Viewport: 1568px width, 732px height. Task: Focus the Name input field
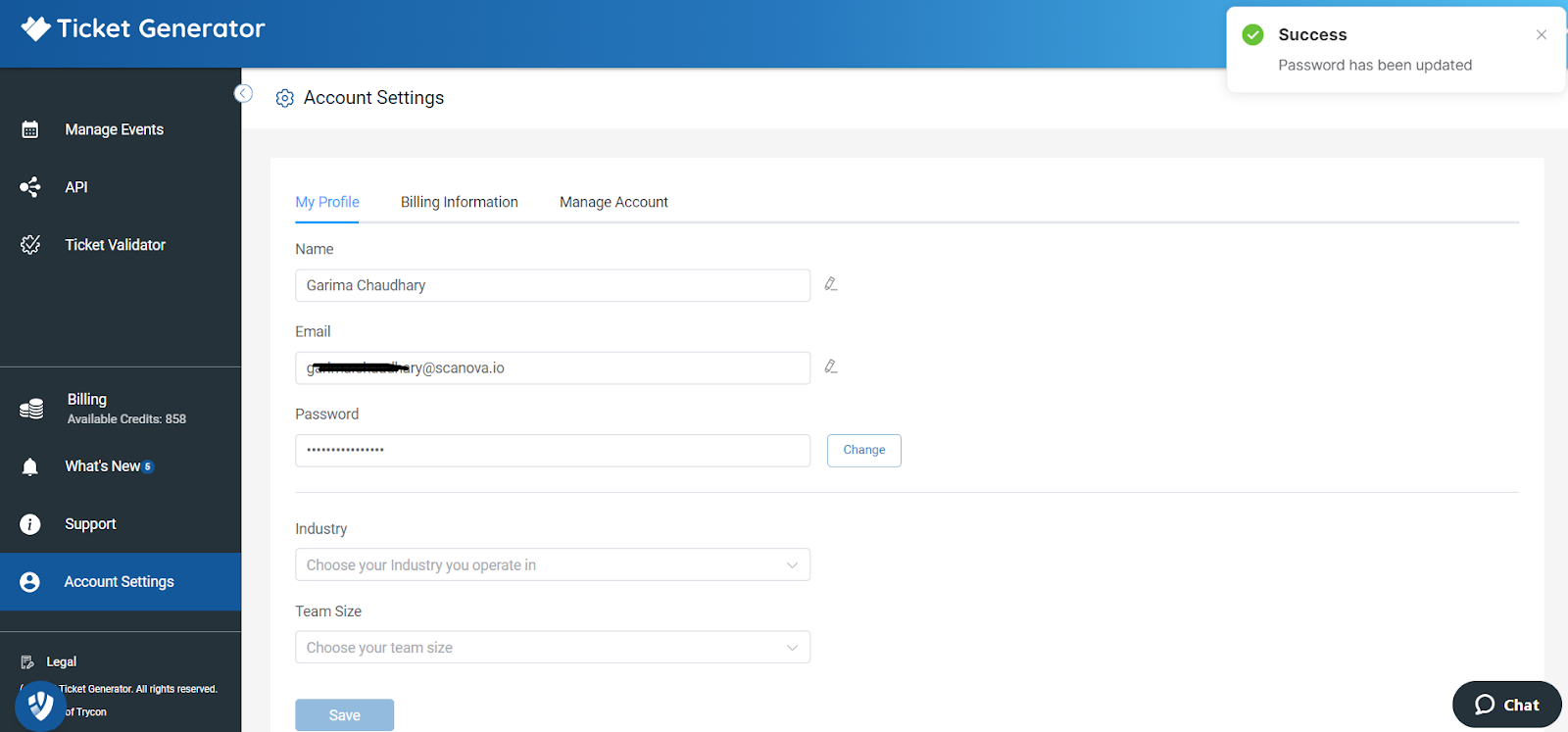tap(553, 285)
